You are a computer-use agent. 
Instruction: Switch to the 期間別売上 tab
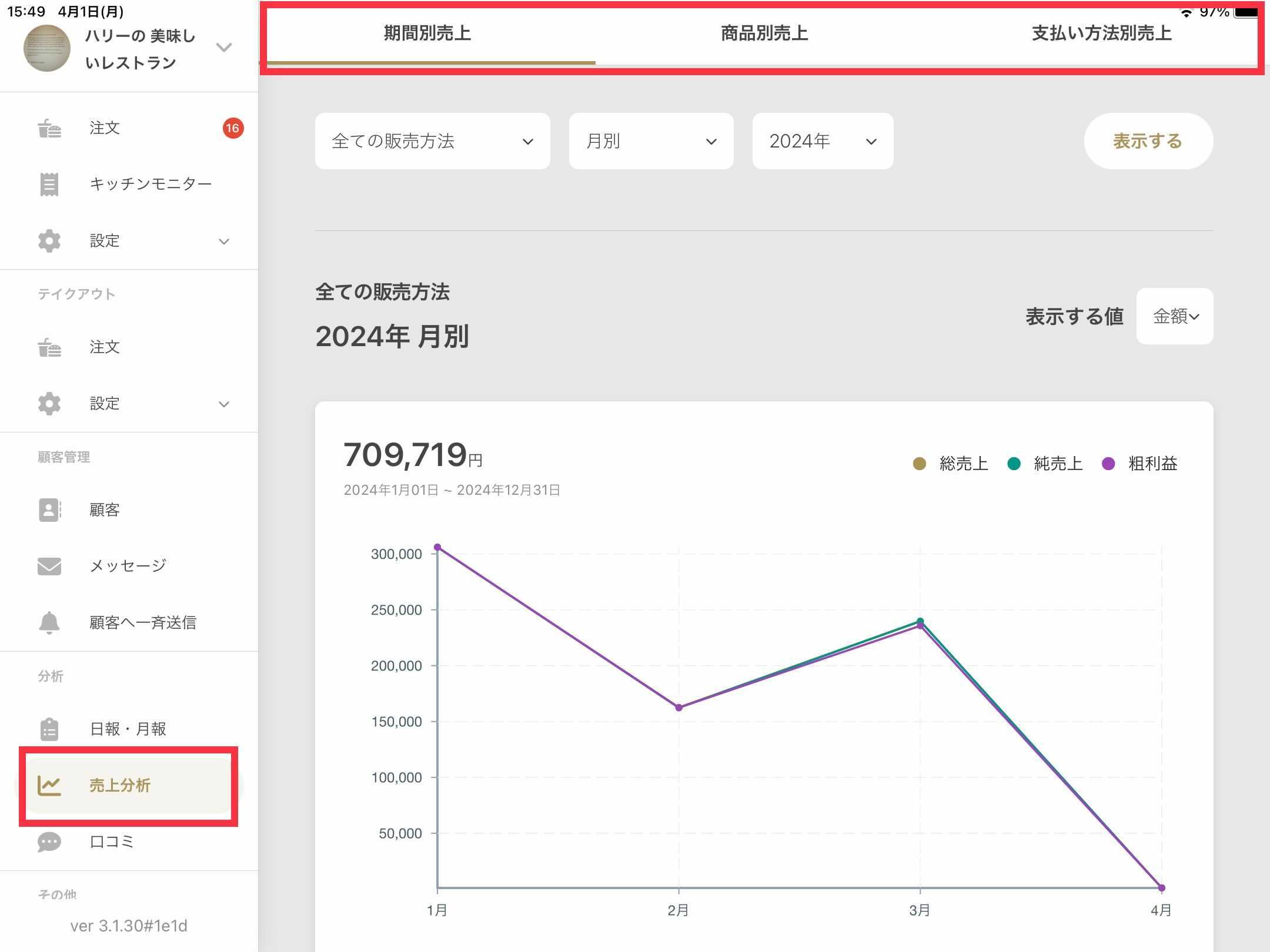[427, 33]
